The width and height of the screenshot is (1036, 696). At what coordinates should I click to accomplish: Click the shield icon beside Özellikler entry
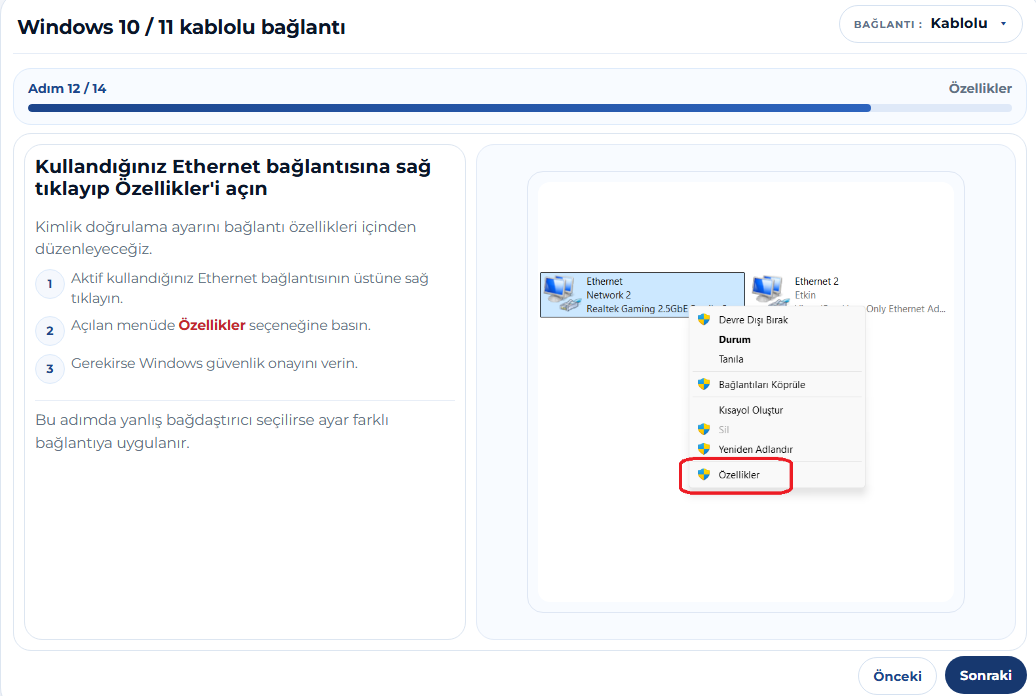704,474
